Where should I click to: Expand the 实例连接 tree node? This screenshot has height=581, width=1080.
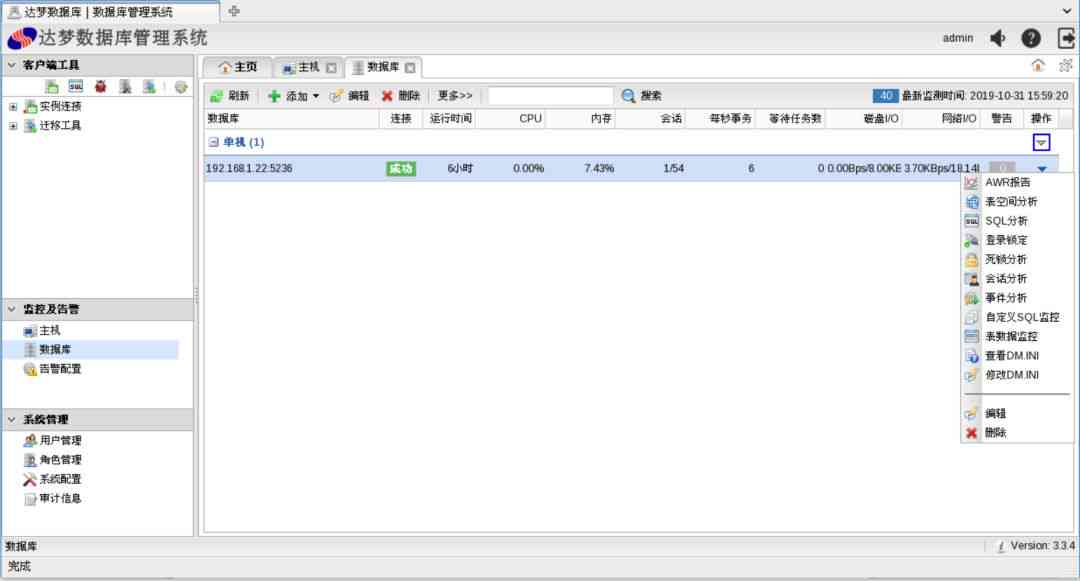(13, 107)
